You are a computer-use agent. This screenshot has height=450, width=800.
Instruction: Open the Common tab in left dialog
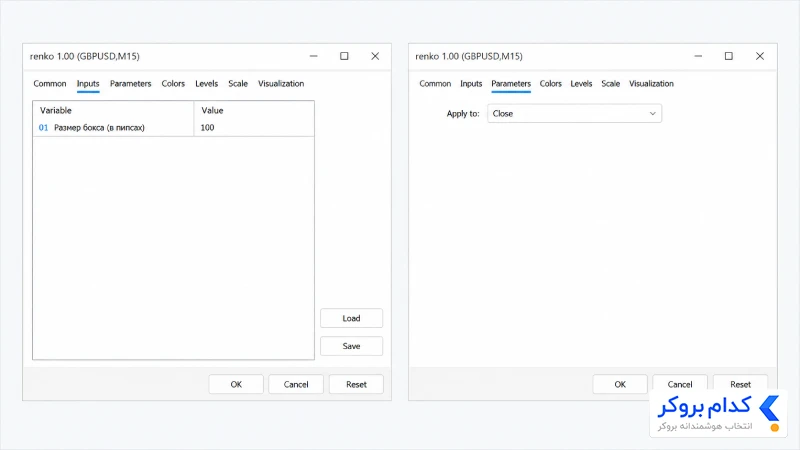tap(49, 84)
